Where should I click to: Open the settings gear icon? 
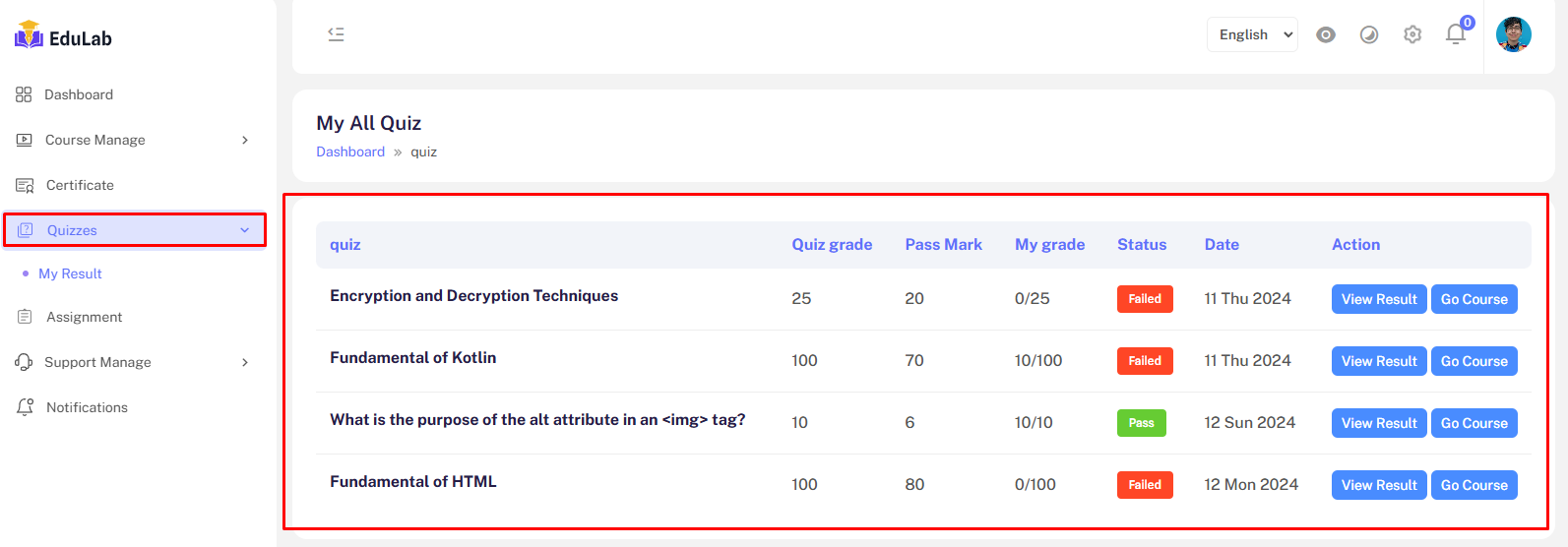pyautogui.click(x=1412, y=34)
